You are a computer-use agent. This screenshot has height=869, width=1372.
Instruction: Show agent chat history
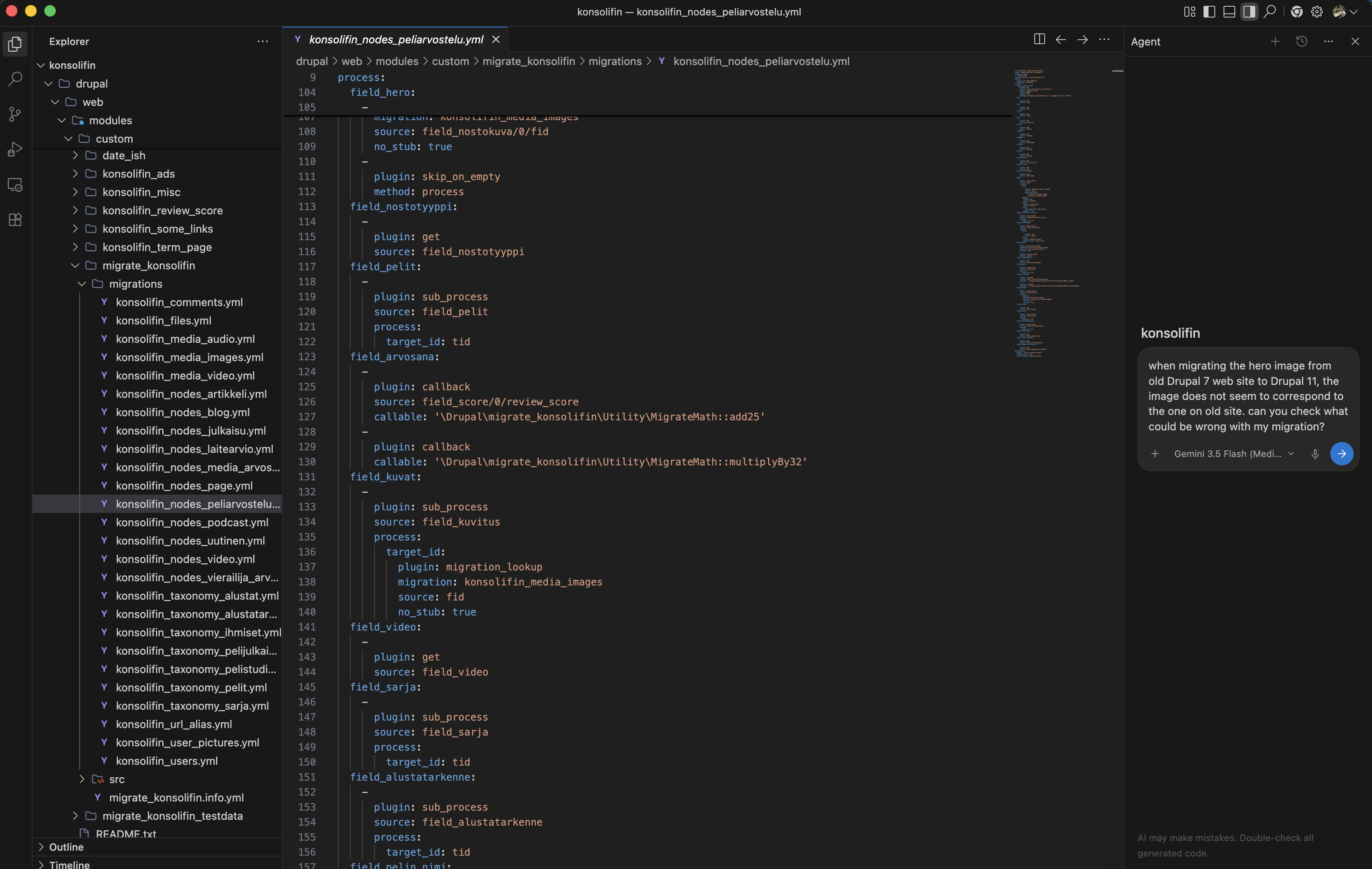[x=1302, y=41]
